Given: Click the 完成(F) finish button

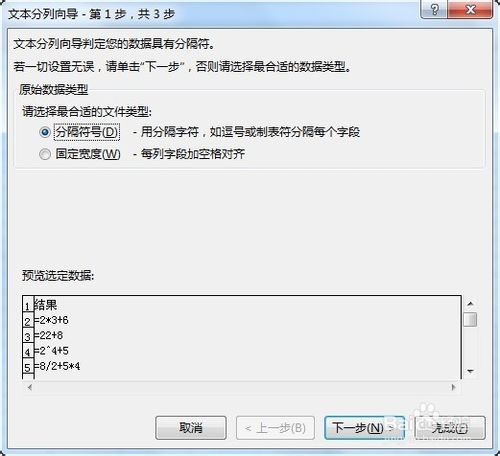Looking at the screenshot, I should click(450, 428).
